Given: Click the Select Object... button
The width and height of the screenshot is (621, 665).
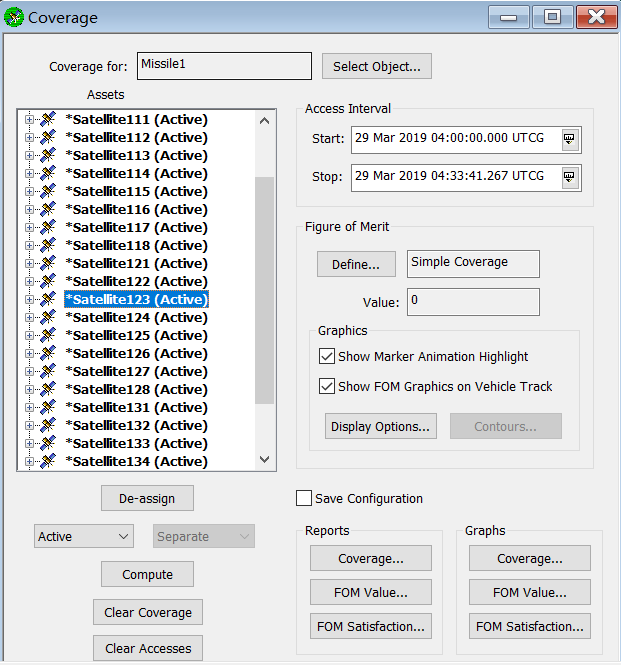Looking at the screenshot, I should click(x=377, y=66).
